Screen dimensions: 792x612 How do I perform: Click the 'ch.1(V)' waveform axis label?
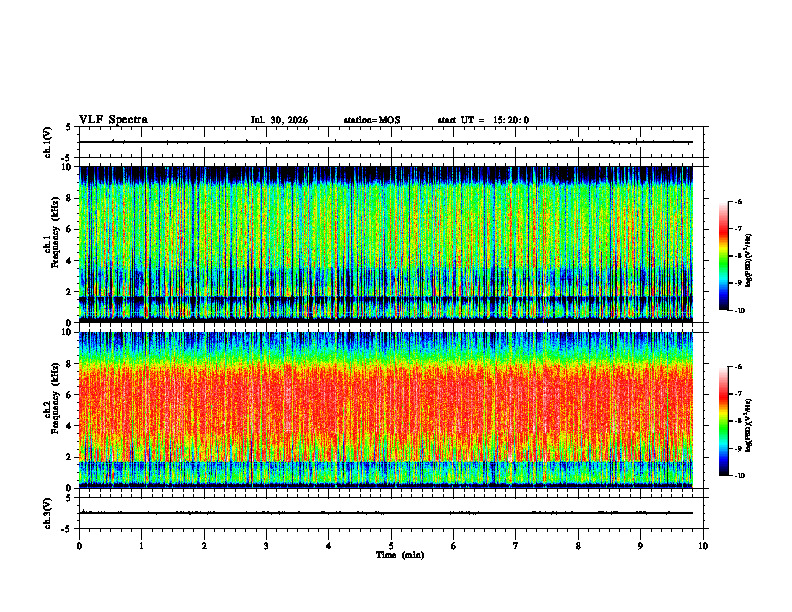(x=48, y=142)
